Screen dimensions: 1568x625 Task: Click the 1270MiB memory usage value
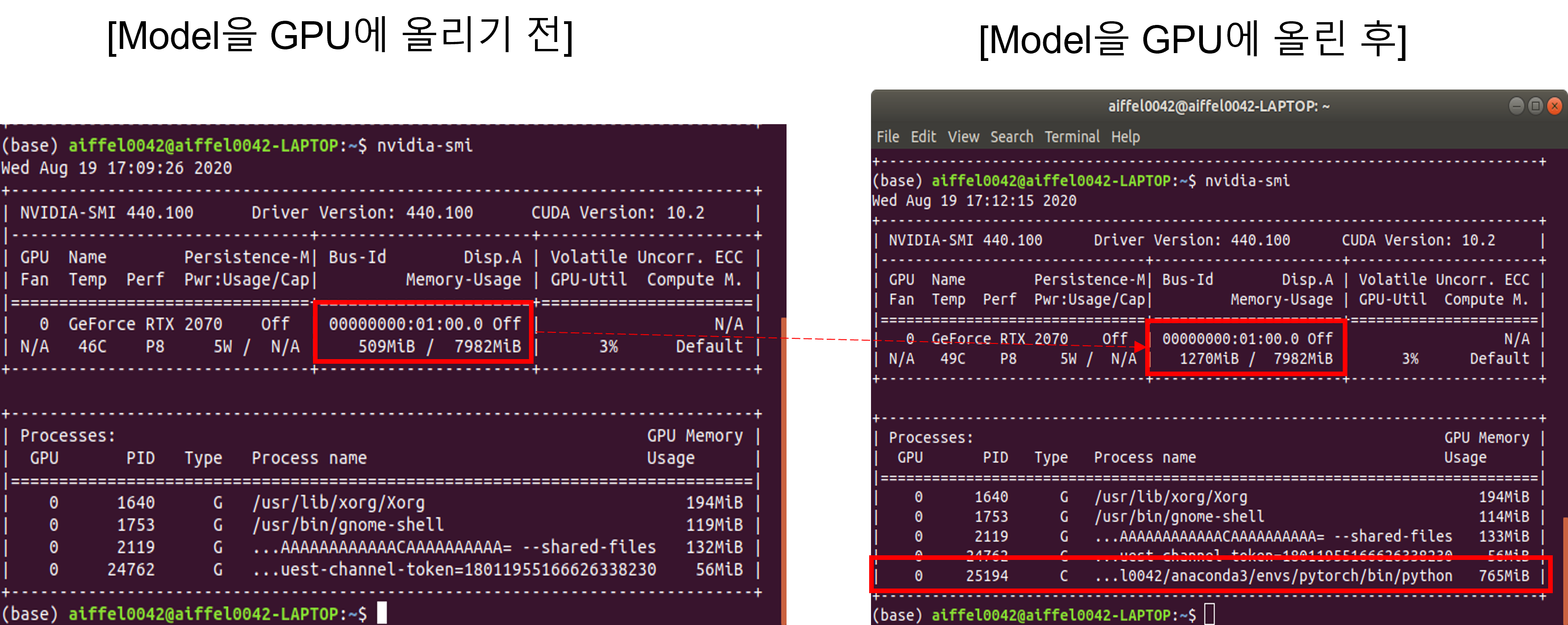[x=1208, y=359]
